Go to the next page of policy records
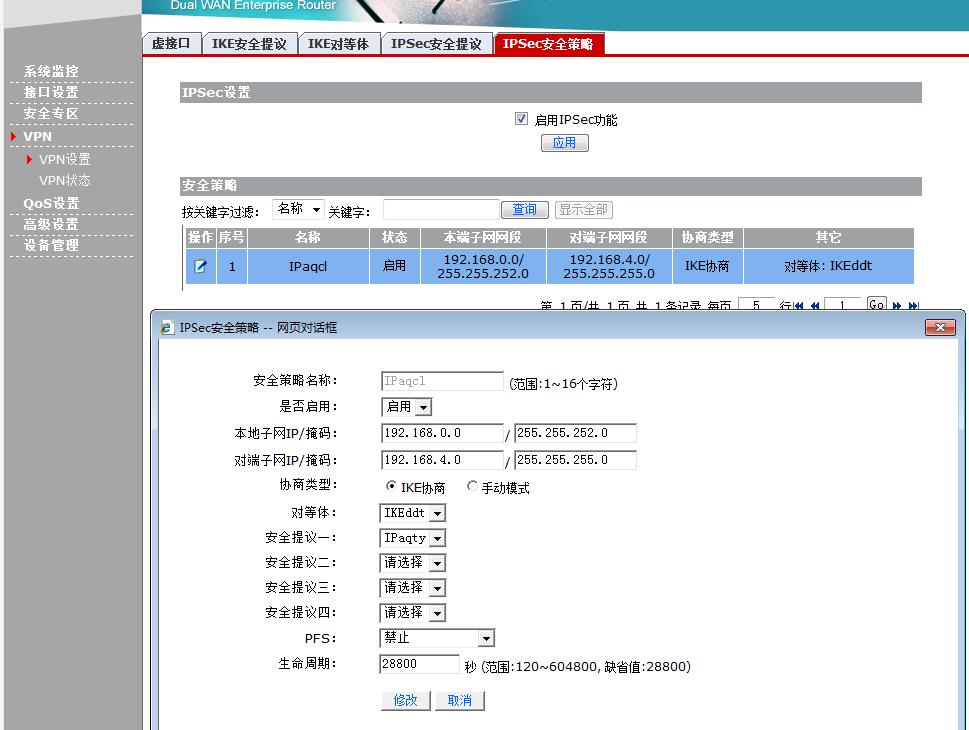The image size is (969, 730). pos(897,305)
